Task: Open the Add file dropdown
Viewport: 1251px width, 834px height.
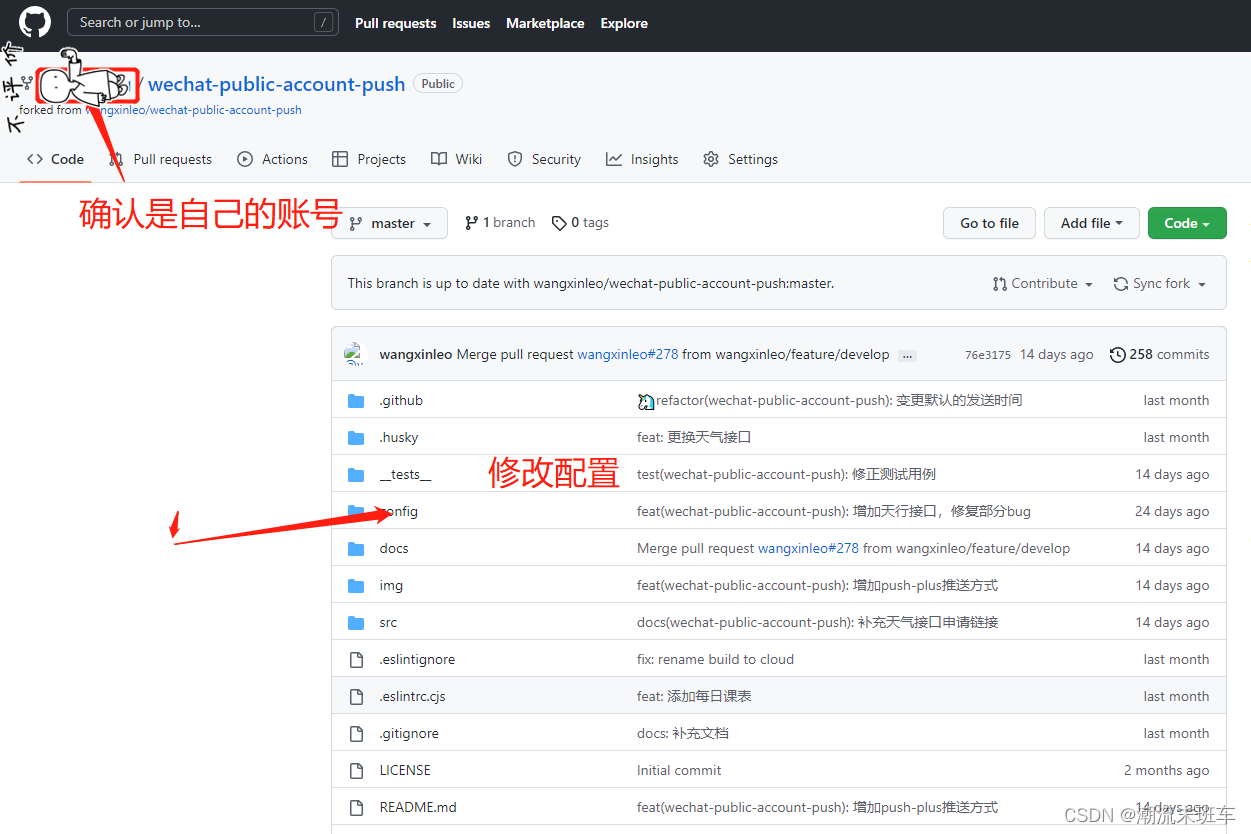Action: (x=1091, y=222)
